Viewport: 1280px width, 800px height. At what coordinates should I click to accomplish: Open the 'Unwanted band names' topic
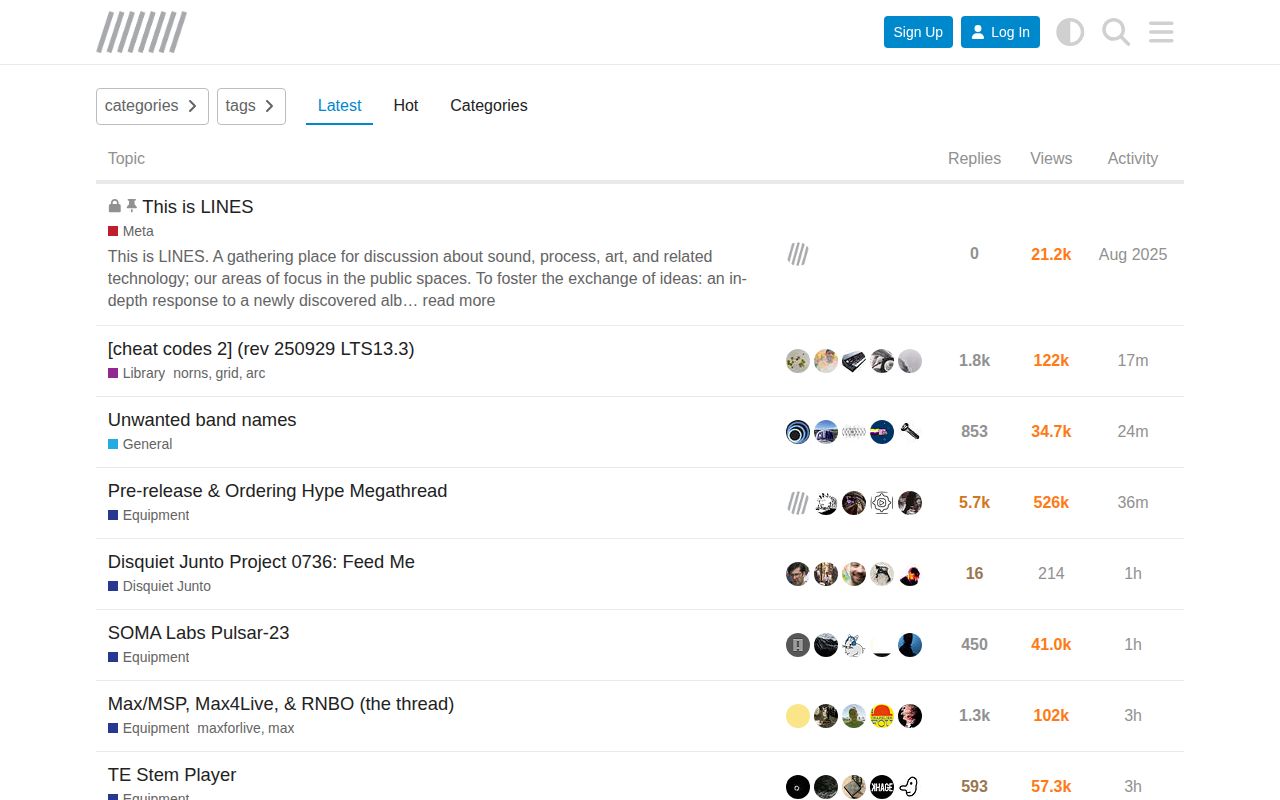pyautogui.click(x=202, y=420)
